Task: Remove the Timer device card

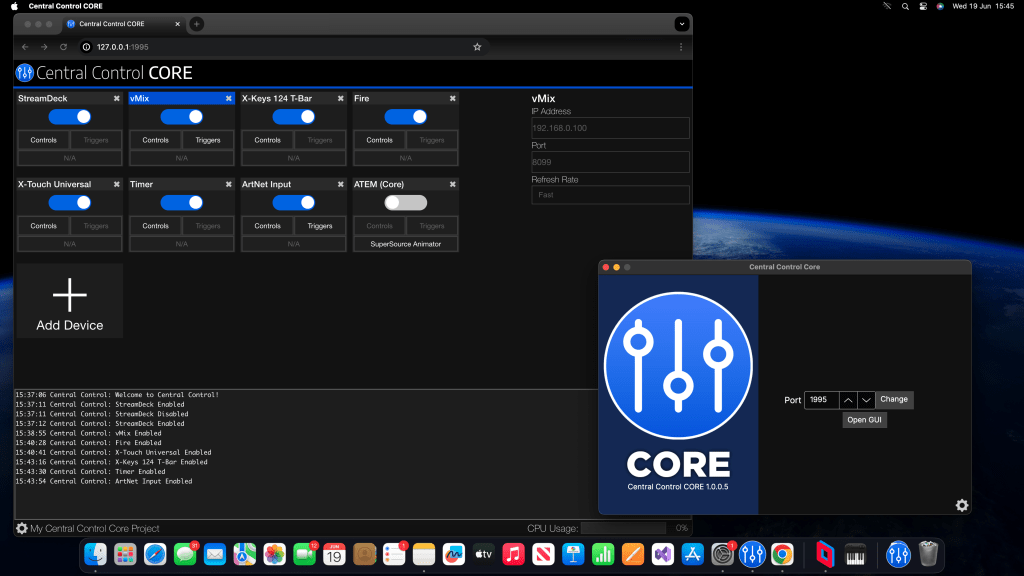Action: (229, 185)
